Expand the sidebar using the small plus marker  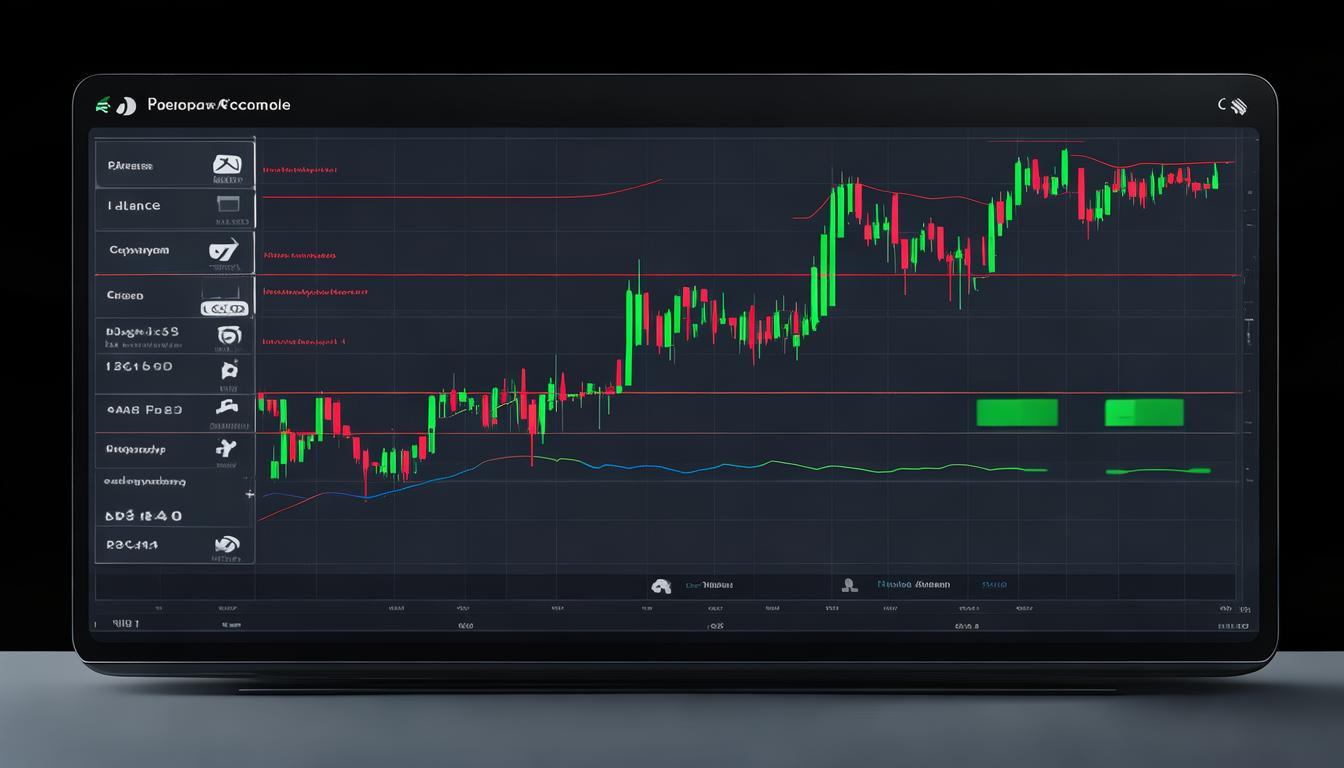(249, 494)
